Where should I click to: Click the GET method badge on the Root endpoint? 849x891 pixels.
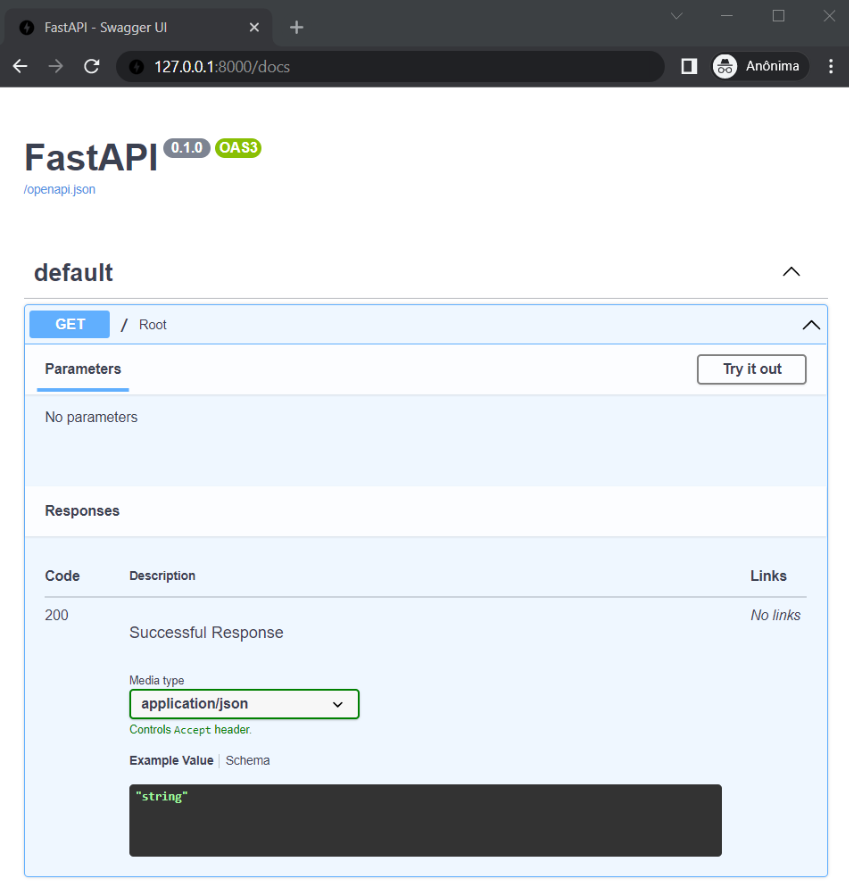[x=69, y=324]
